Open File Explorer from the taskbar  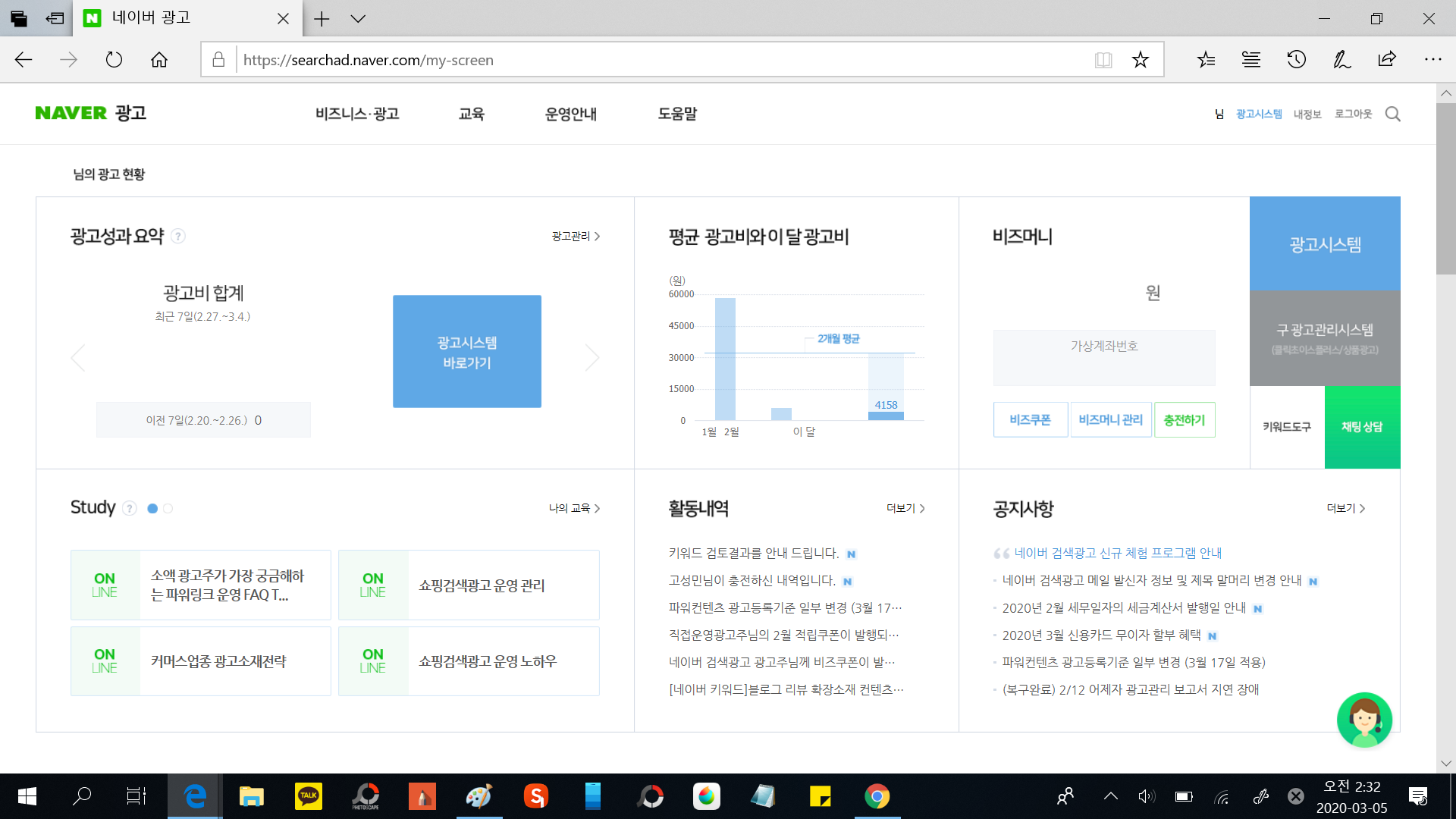251,796
